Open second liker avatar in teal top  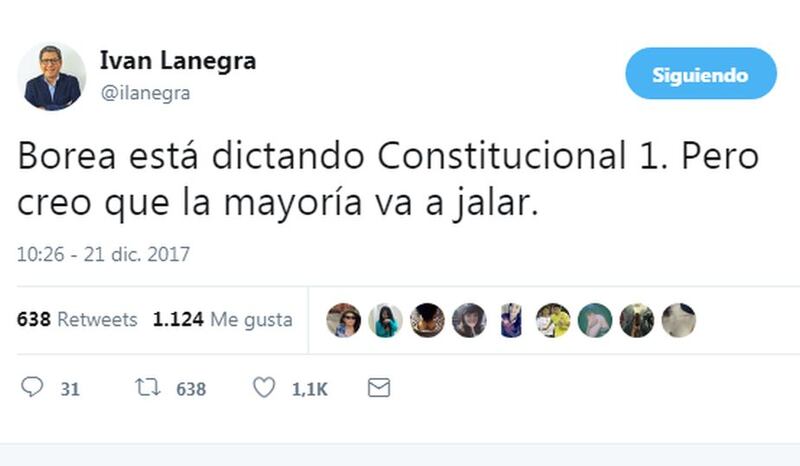pos(385,320)
